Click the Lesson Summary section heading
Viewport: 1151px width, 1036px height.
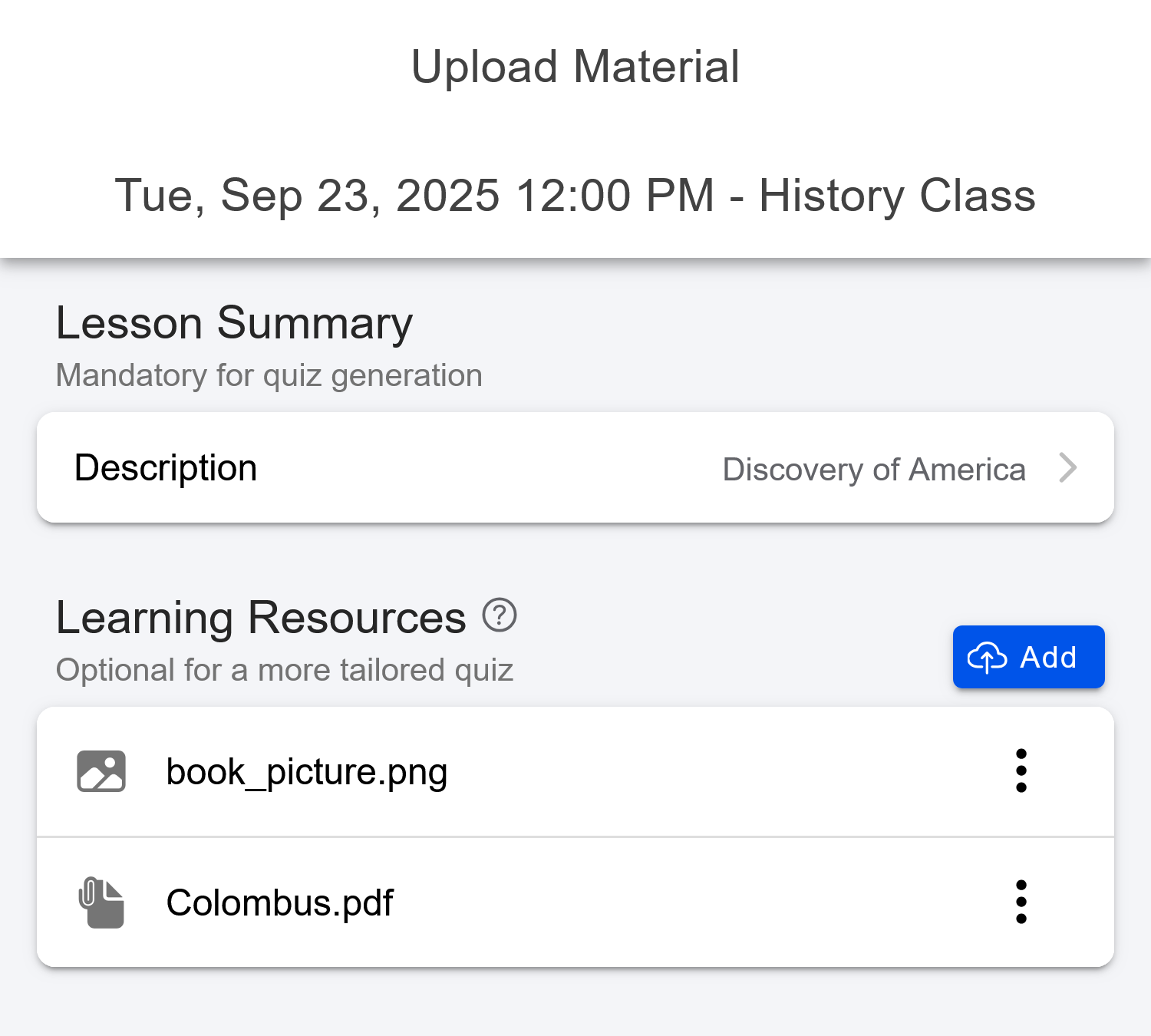point(234,322)
